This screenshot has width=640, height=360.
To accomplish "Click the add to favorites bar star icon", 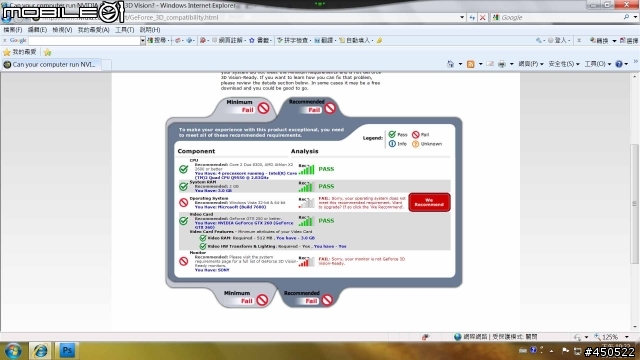I will [x=48, y=52].
